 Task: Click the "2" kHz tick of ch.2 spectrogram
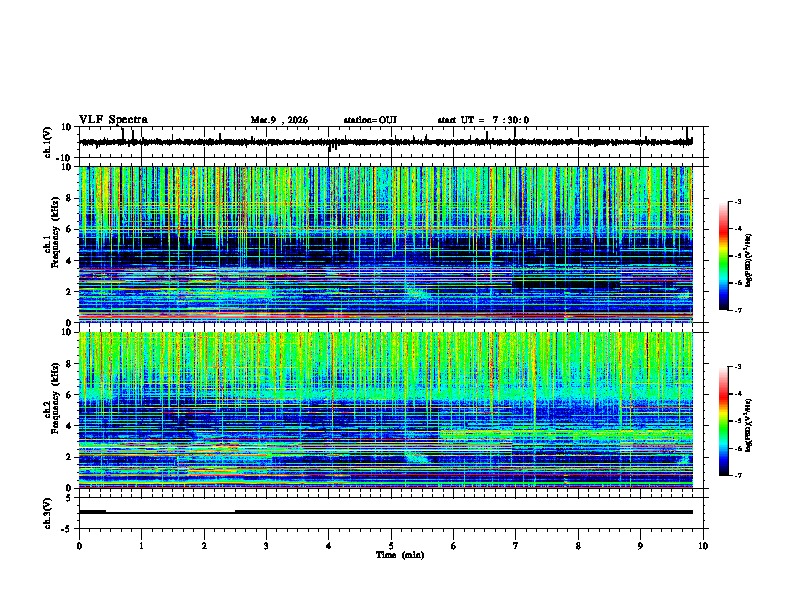(x=70, y=457)
